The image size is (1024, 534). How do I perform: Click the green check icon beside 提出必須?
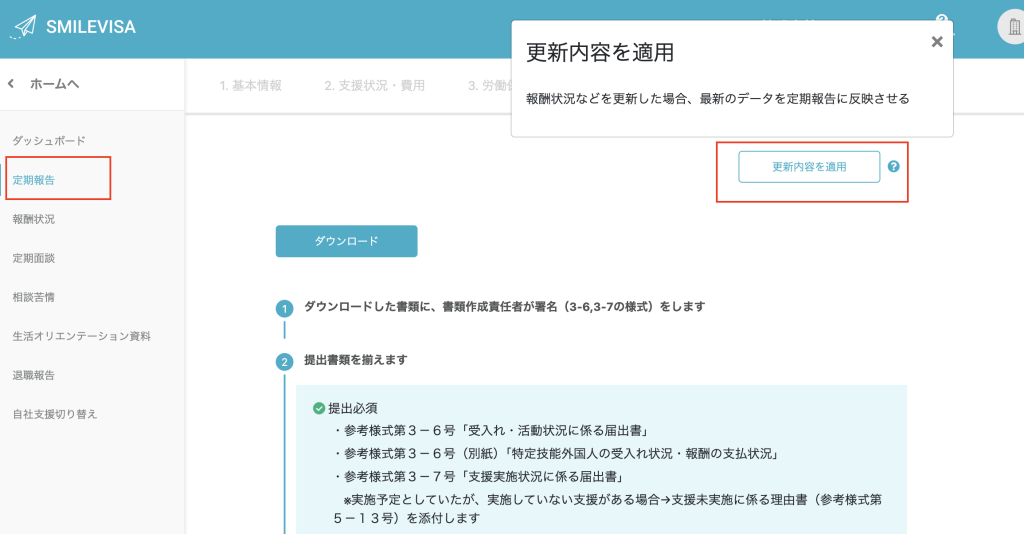click(319, 408)
